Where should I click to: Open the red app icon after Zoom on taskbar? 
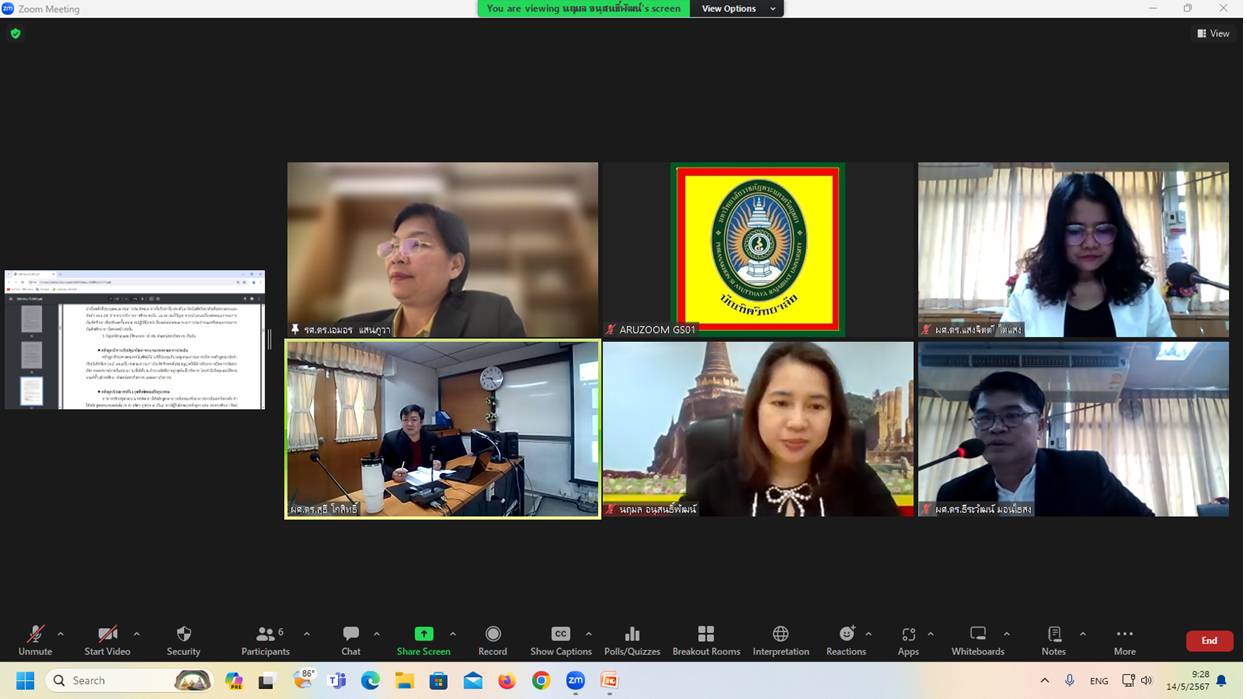click(609, 681)
